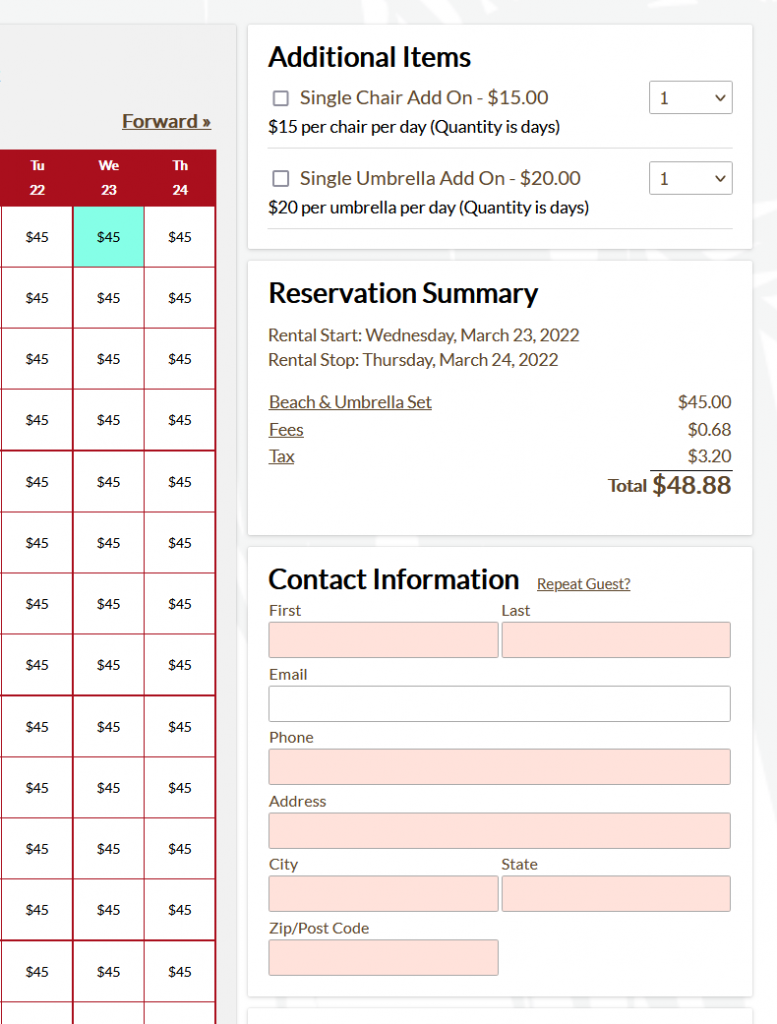Image resolution: width=777 pixels, height=1024 pixels.
Task: Click the Tu 22 column header
Action: click(37, 178)
